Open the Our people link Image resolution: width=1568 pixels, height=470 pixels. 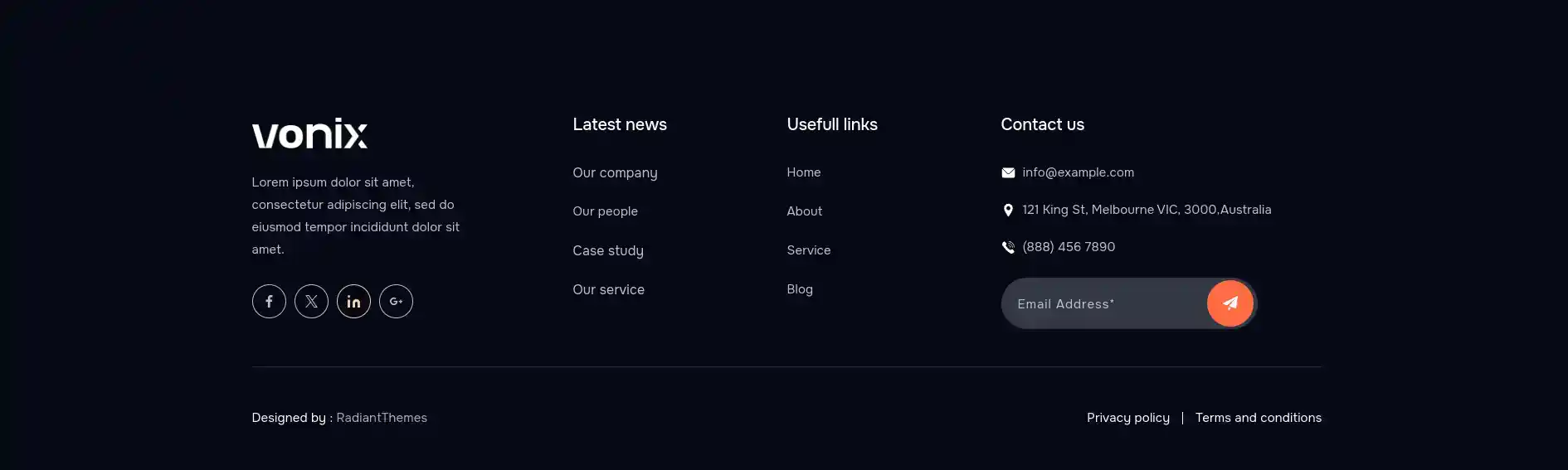pos(605,211)
